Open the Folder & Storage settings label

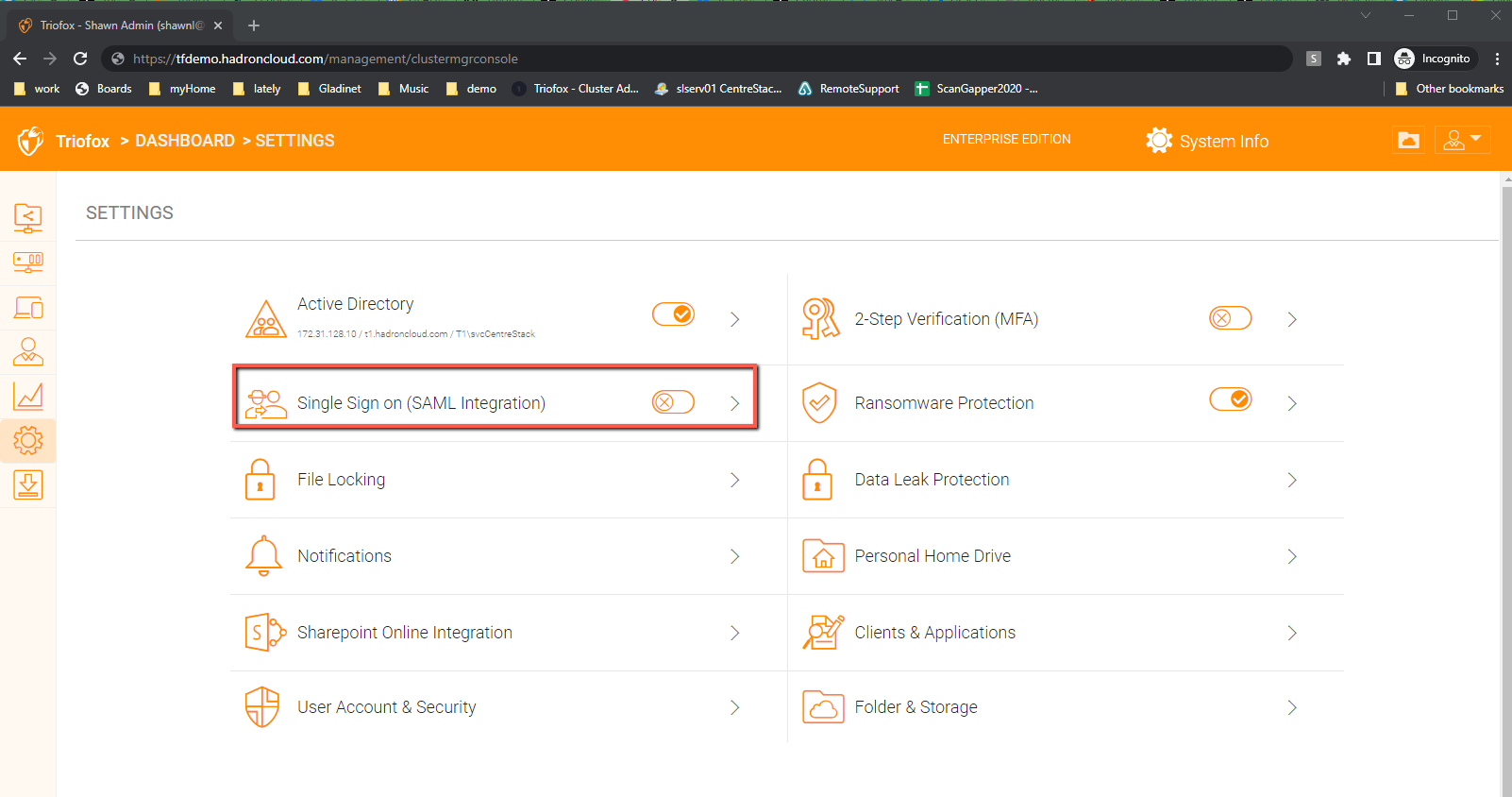pos(916,707)
